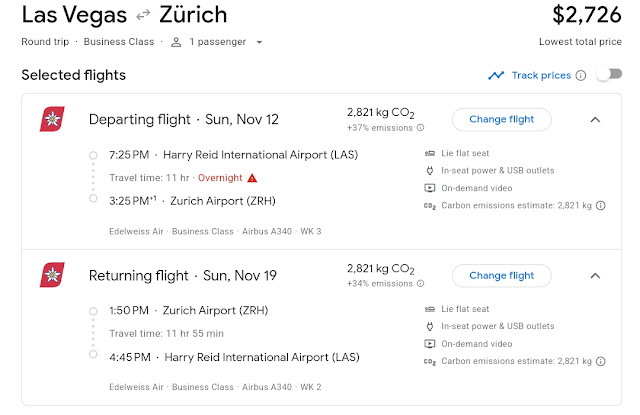Viewport: 640px width, 415px height.
Task: Collapse the returning flight details
Action: [595, 275]
